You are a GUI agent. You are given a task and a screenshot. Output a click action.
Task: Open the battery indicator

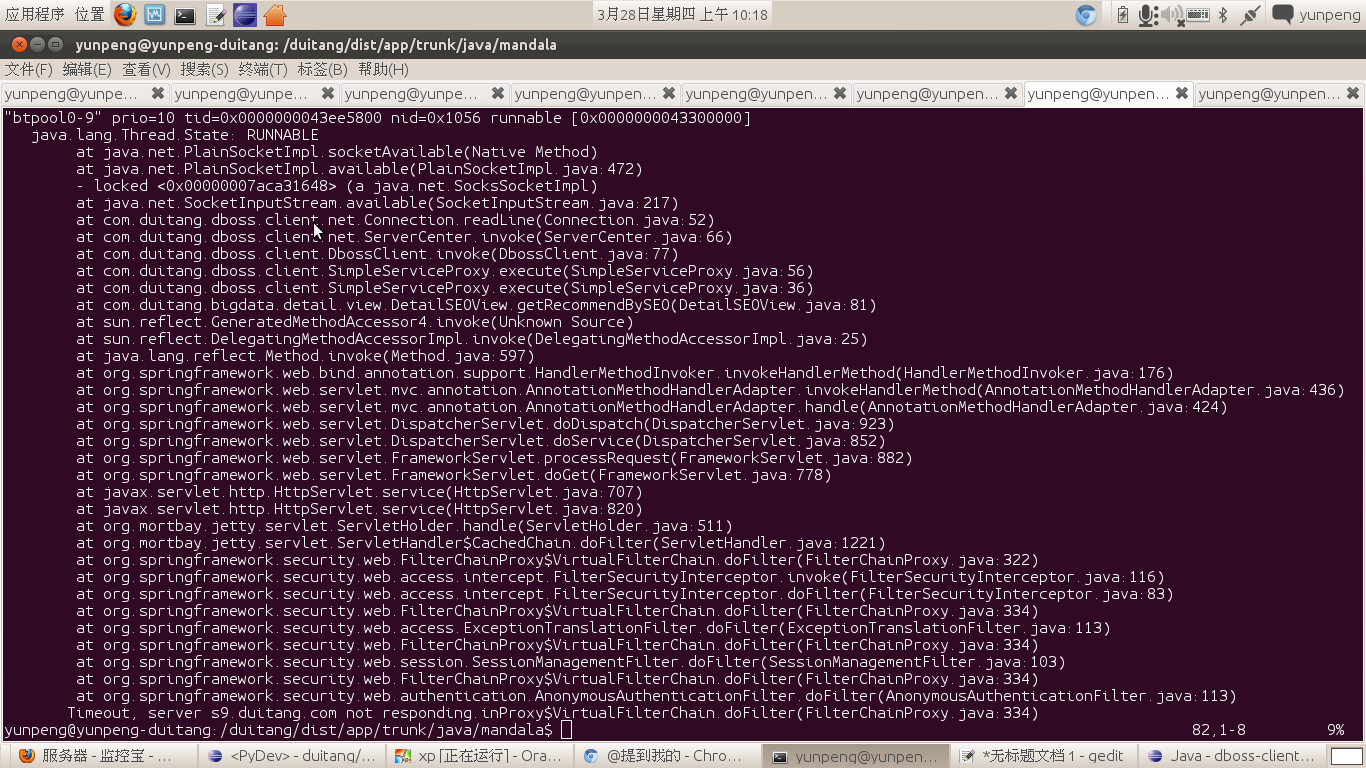point(1122,15)
